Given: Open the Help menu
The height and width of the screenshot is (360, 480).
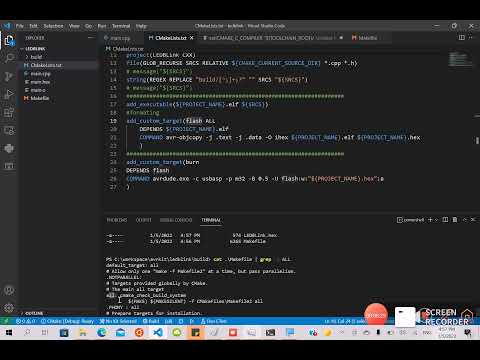Looking at the screenshot, I should click(x=141, y=26).
